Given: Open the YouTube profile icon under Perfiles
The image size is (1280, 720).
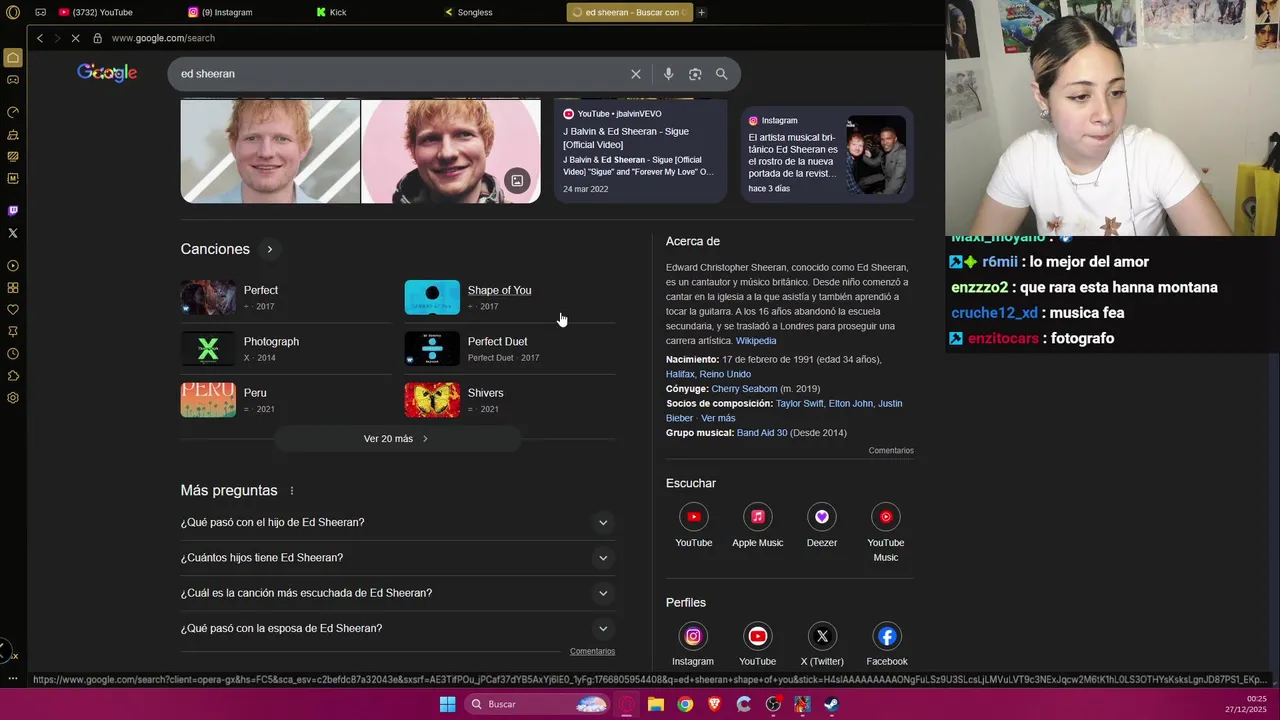Looking at the screenshot, I should 758,636.
